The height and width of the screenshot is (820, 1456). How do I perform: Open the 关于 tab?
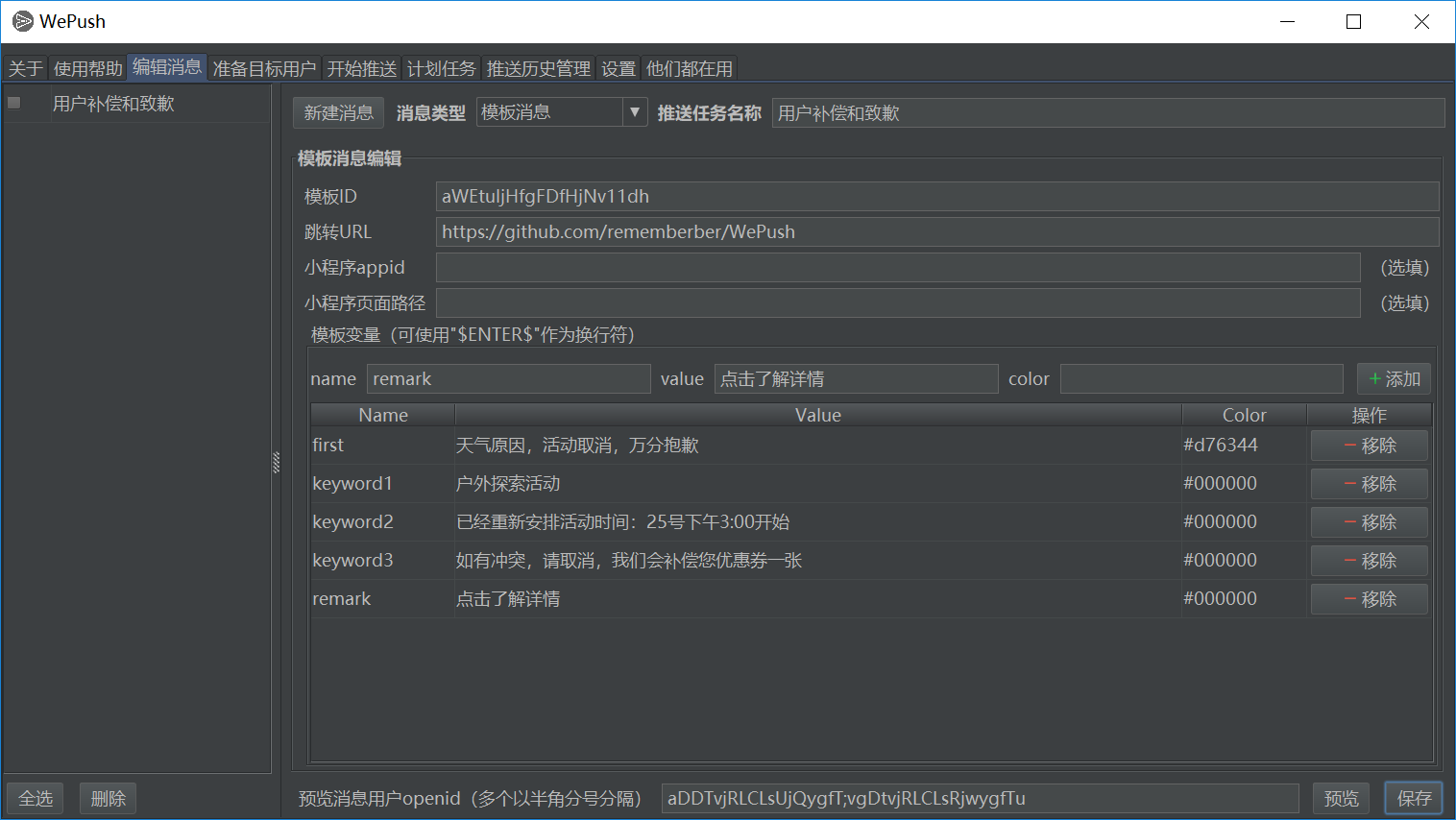[26, 68]
